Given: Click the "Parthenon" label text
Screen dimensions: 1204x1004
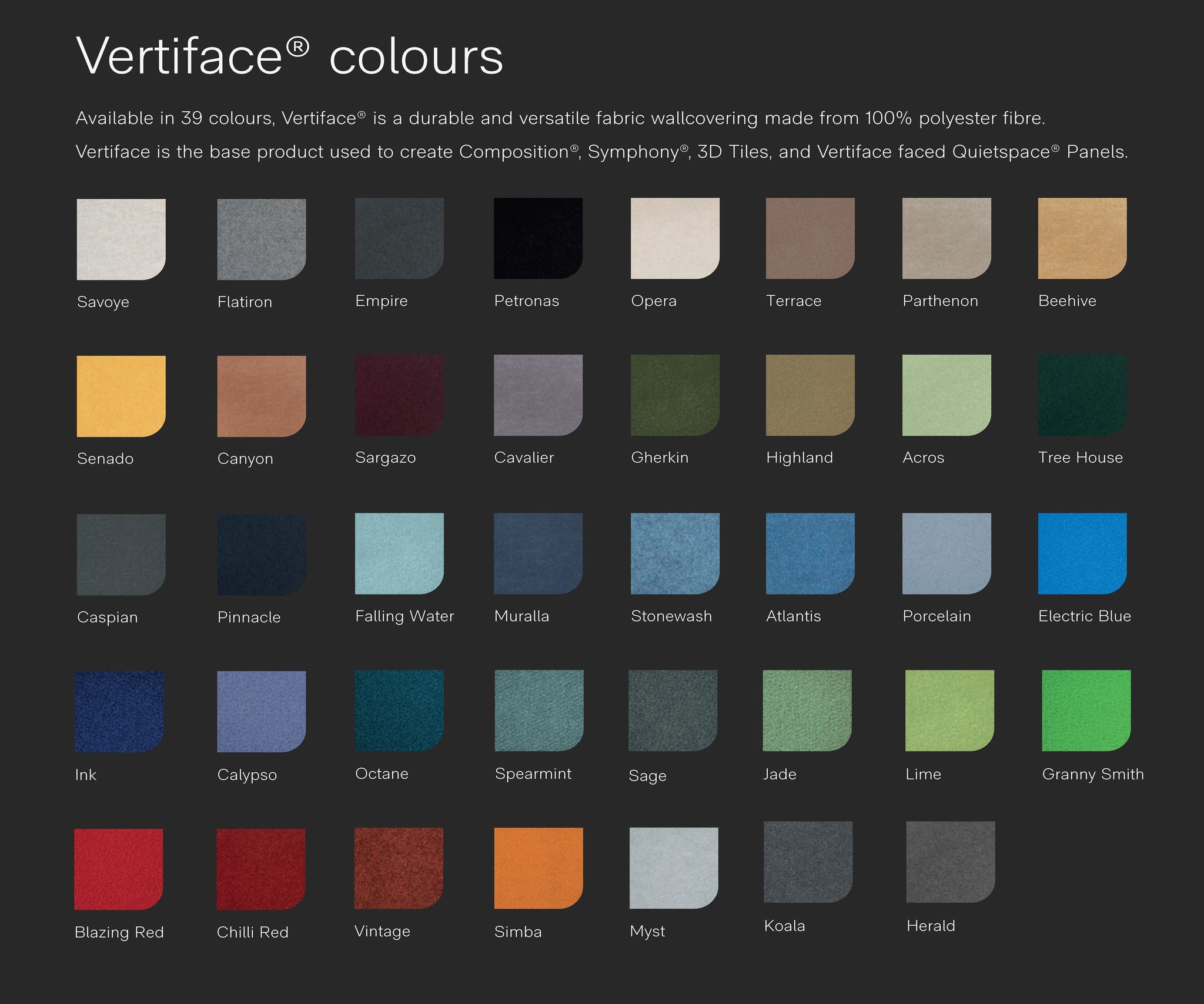Looking at the screenshot, I should pyautogui.click(x=940, y=301).
